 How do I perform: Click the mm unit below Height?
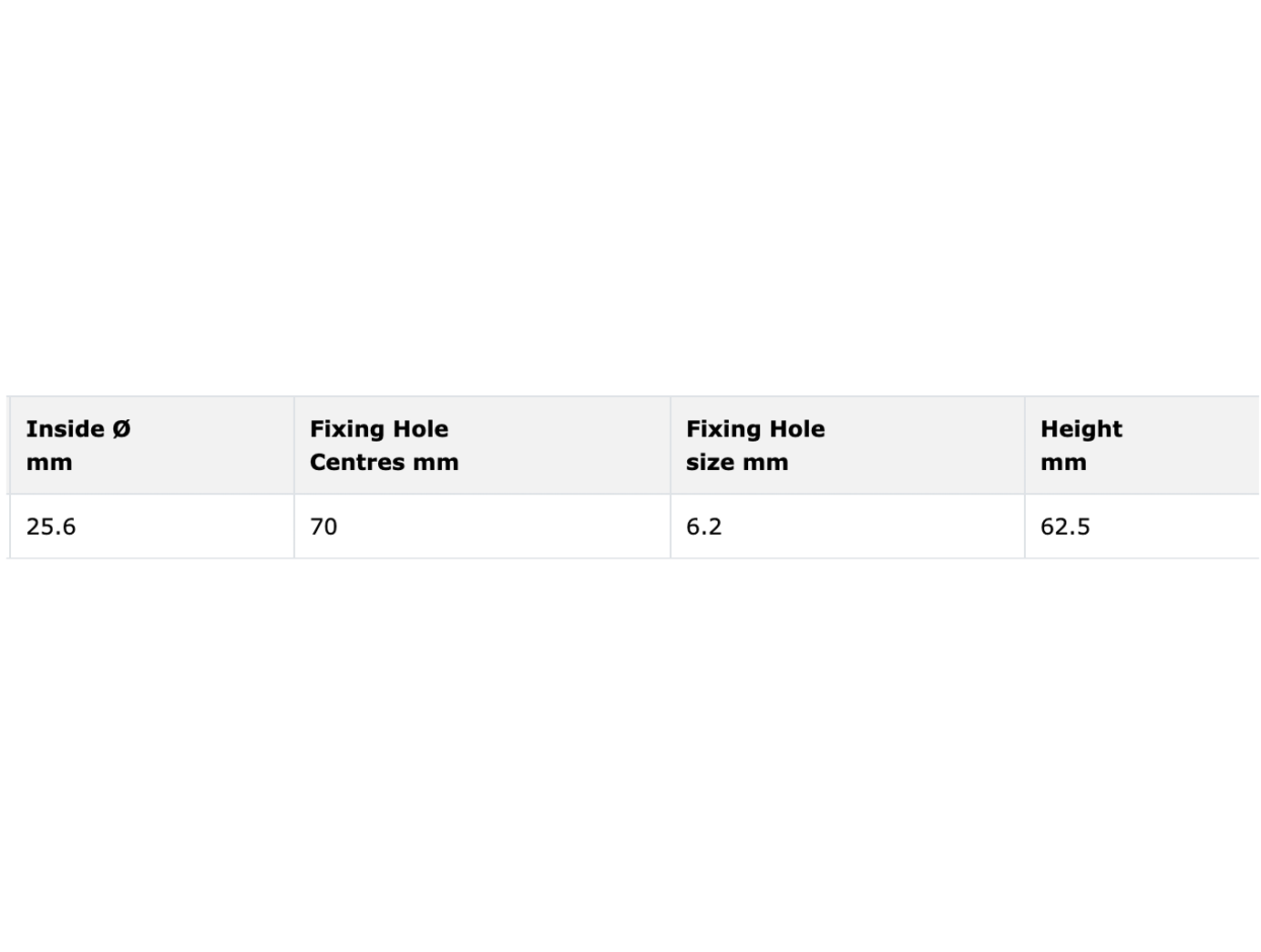(x=1063, y=462)
